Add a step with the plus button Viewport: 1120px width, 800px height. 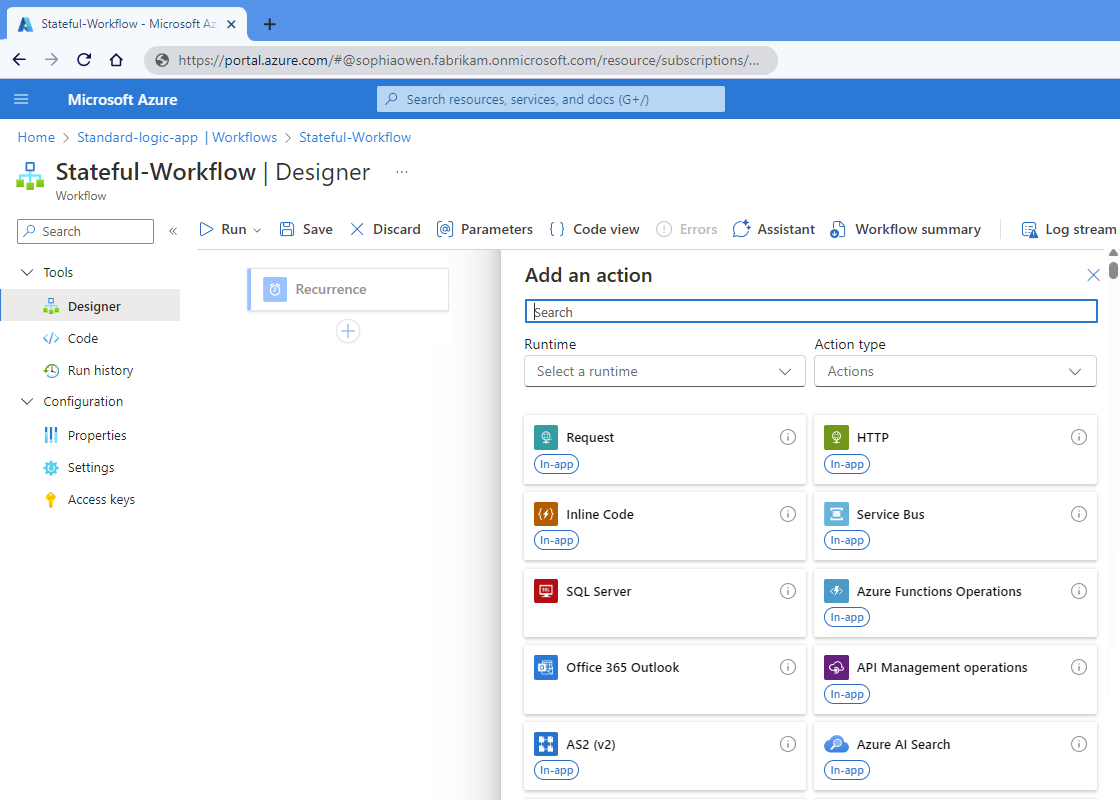pyautogui.click(x=348, y=331)
